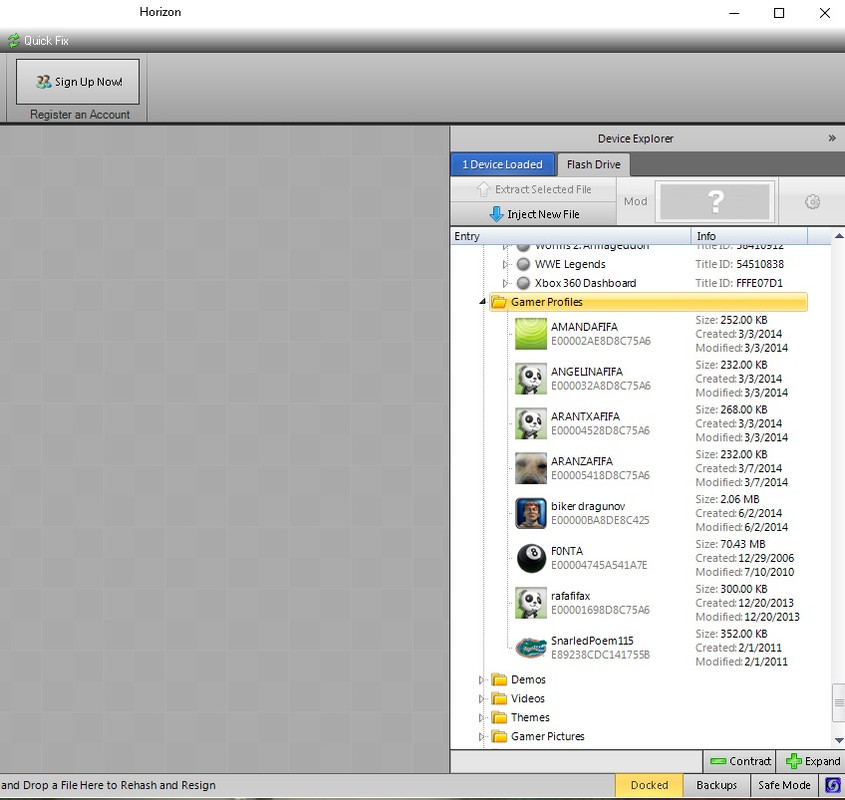Click the Contract button
This screenshot has width=845, height=800.
[x=739, y=761]
